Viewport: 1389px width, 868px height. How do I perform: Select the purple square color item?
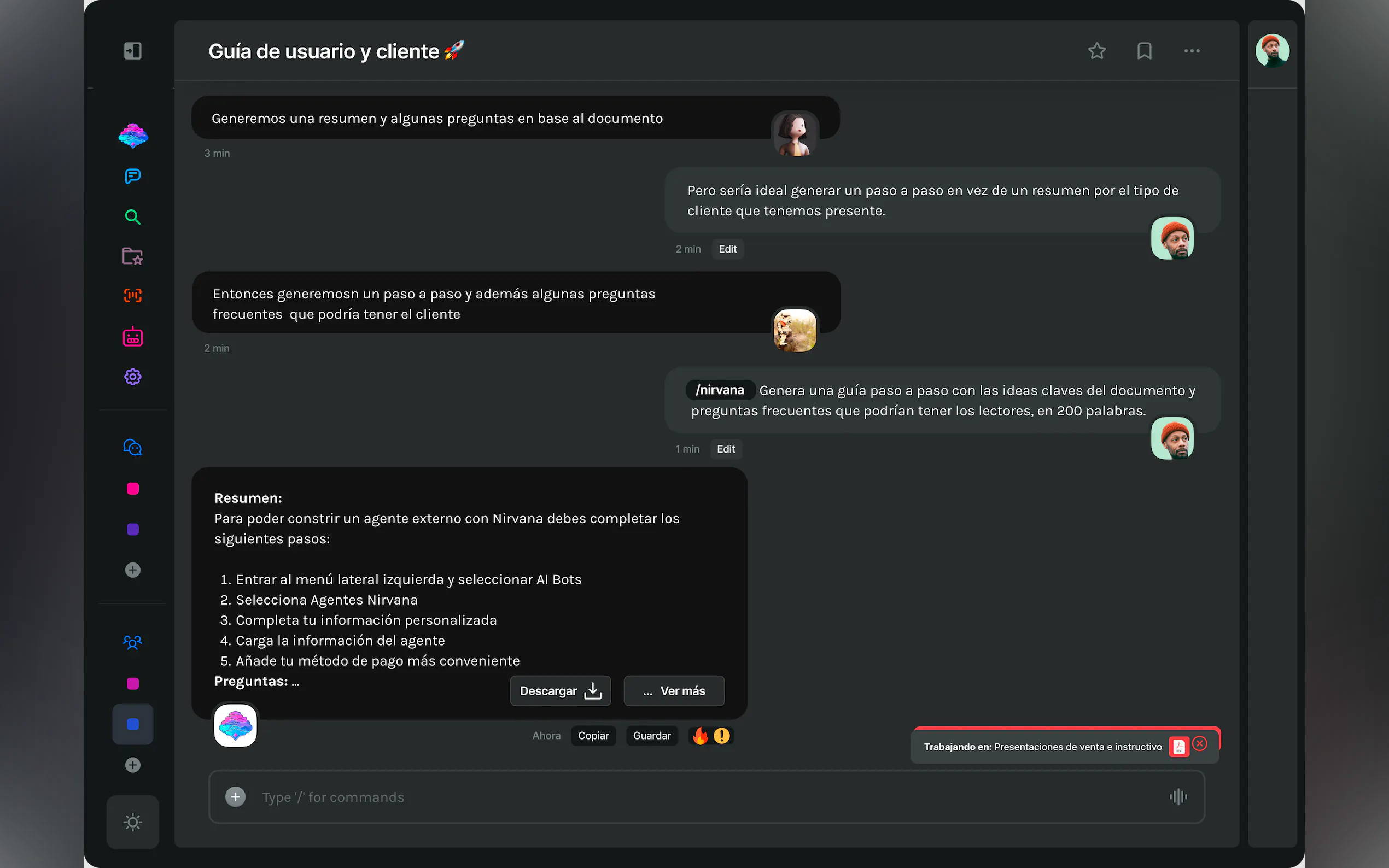[x=133, y=529]
